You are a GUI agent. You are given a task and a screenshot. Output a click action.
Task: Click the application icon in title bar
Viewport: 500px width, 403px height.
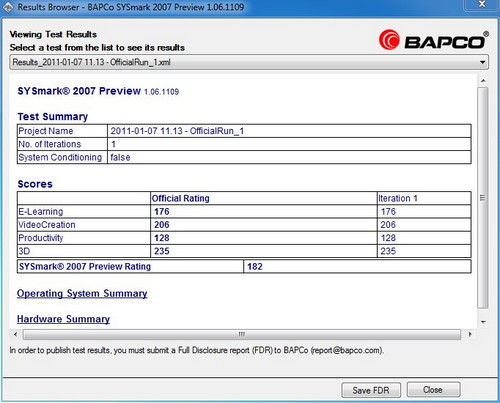click(8, 7)
